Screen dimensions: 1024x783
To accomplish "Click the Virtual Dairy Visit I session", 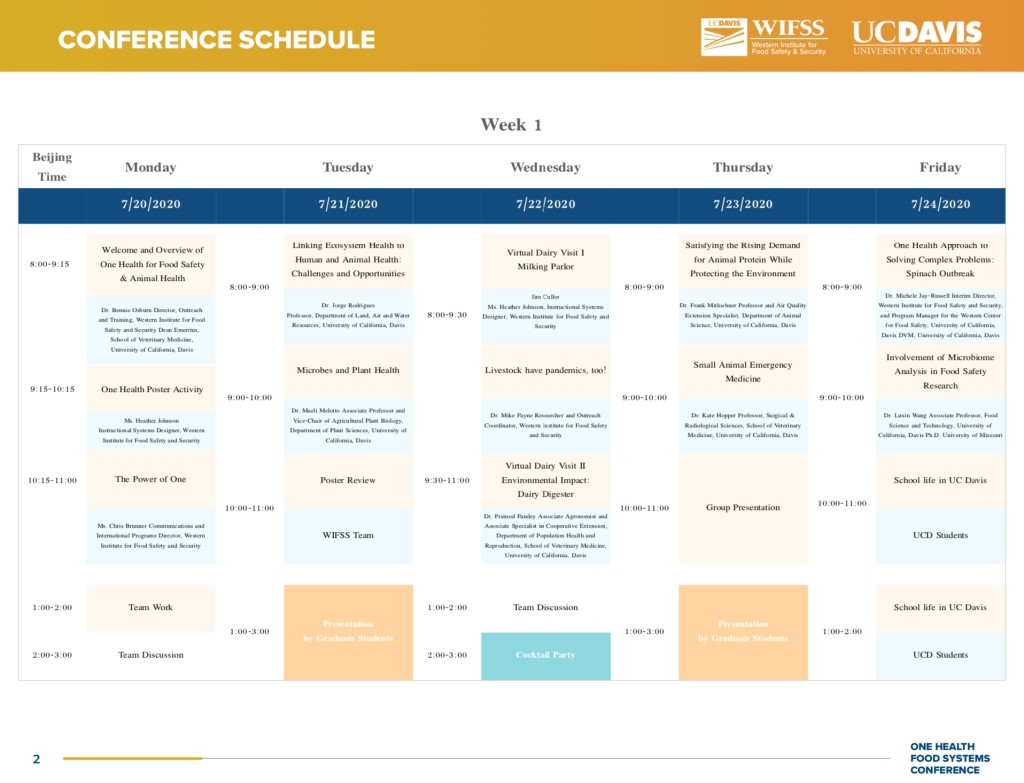I will point(545,260).
